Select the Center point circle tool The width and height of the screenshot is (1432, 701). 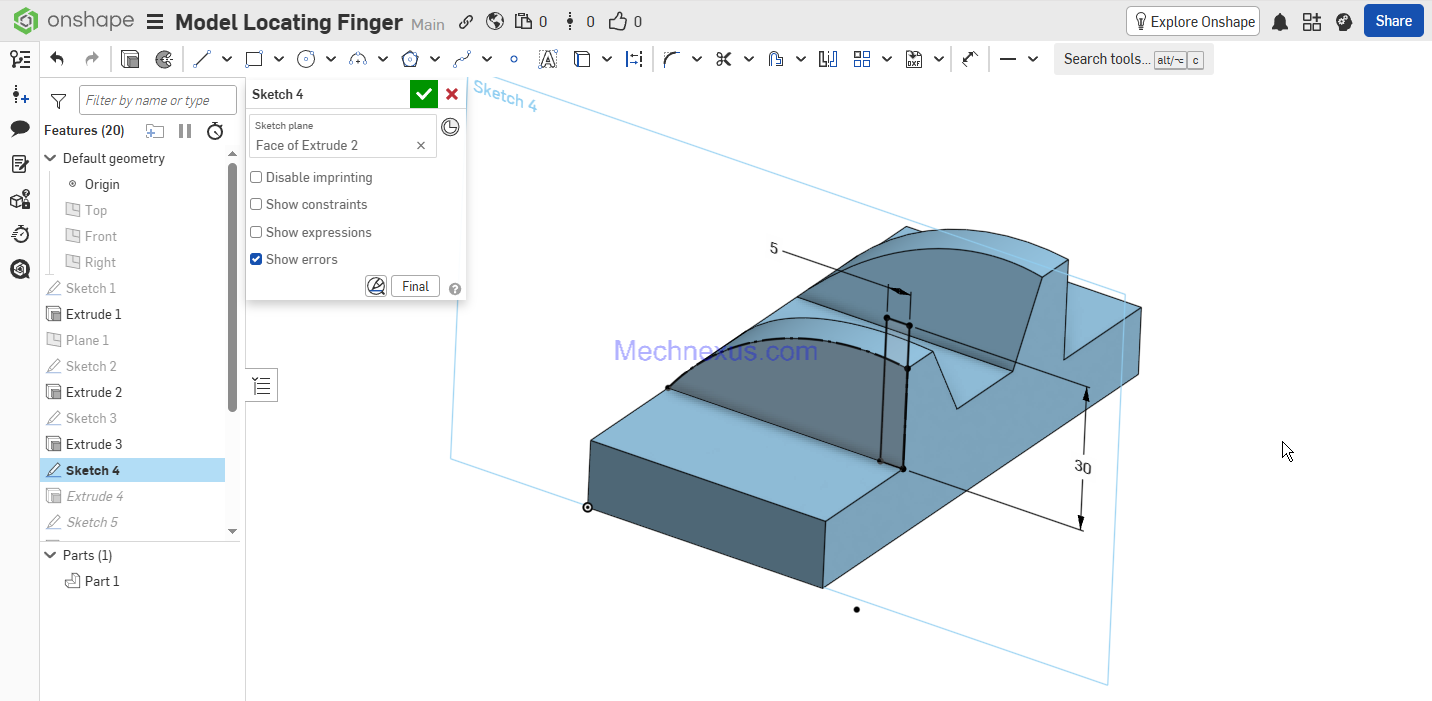coord(306,59)
